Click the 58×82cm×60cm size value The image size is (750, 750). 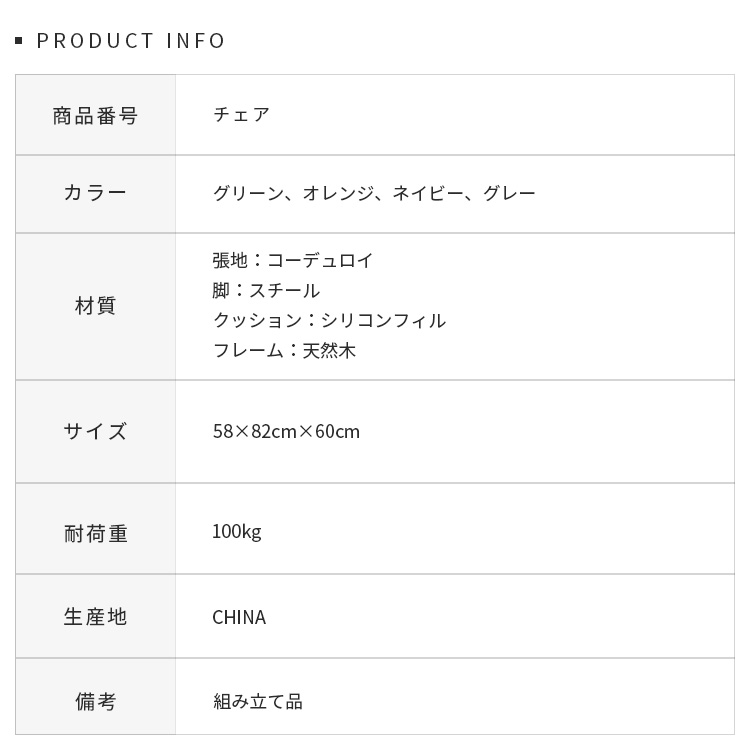286,432
